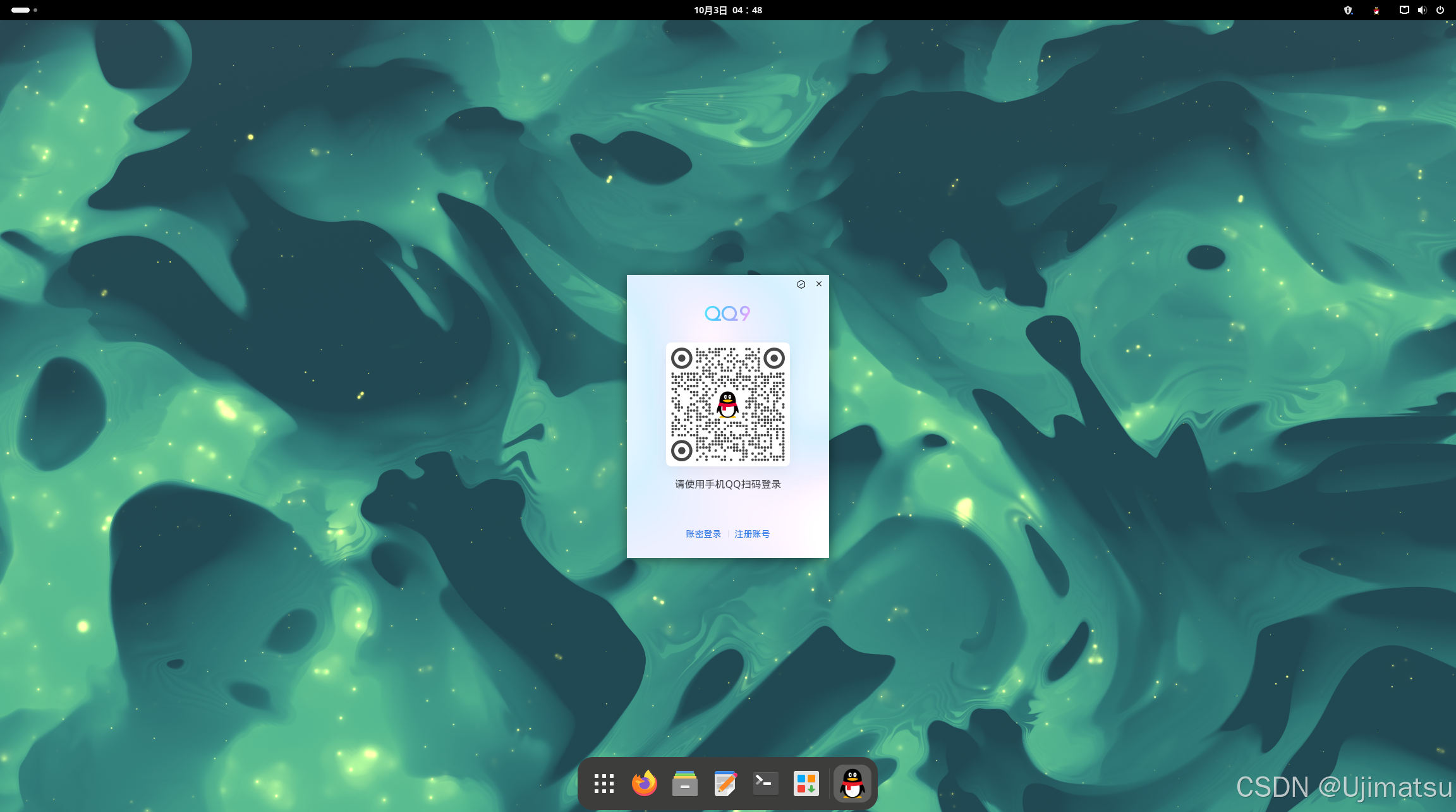
Task: Open the power menu in top bar
Action: coord(1440,10)
